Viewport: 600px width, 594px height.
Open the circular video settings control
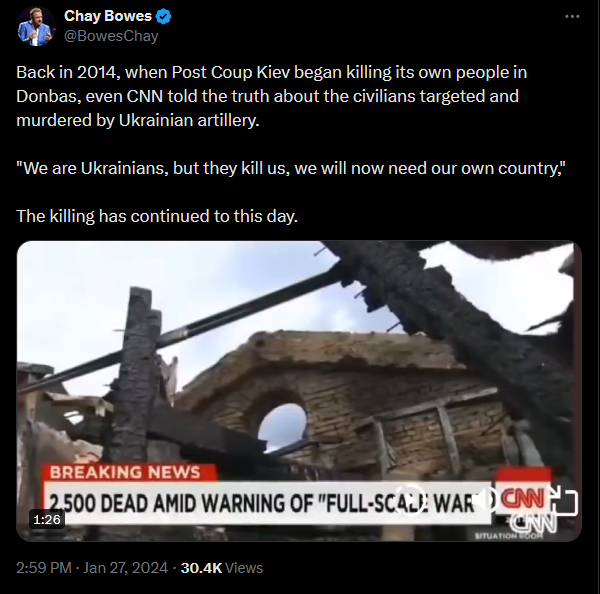pos(410,500)
